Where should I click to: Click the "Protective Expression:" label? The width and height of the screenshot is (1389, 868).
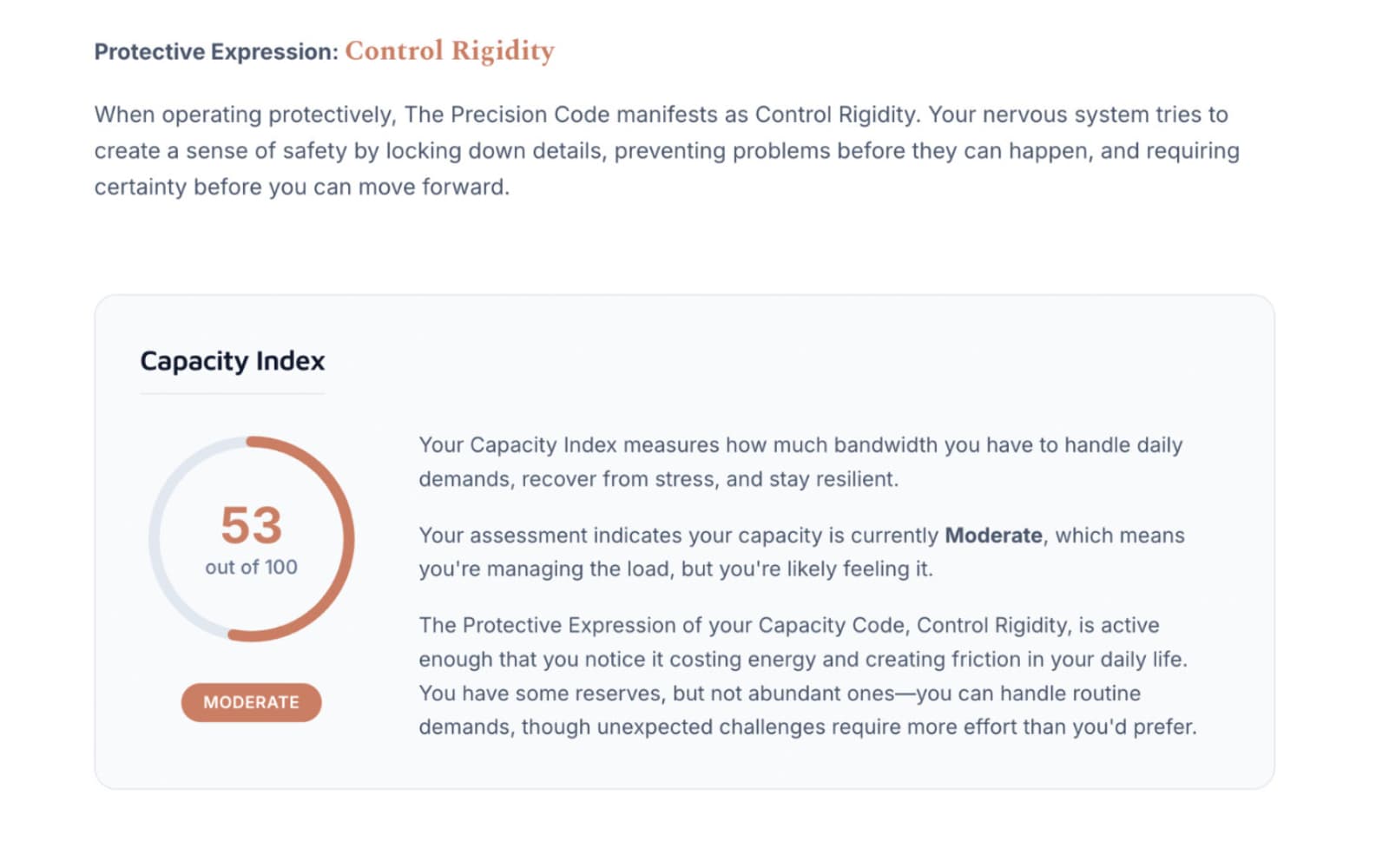click(x=215, y=52)
